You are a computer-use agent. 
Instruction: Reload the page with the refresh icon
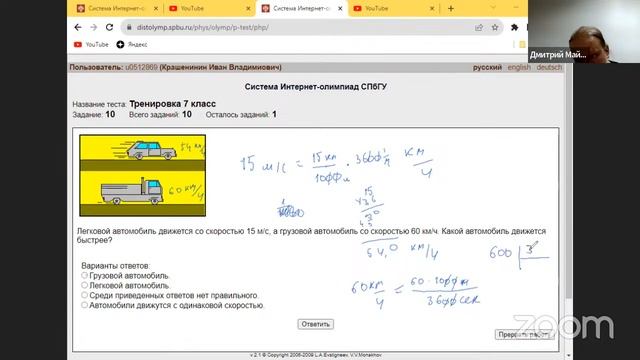109,27
